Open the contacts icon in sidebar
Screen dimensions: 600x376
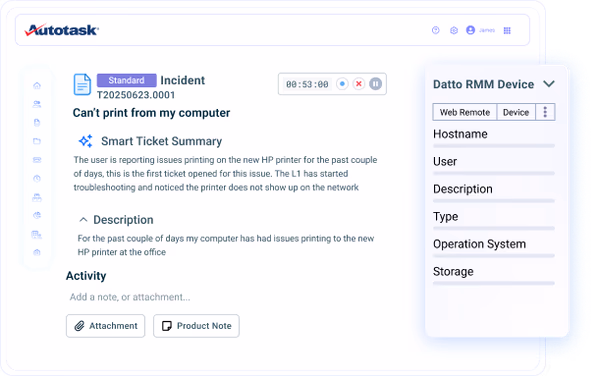(37, 104)
